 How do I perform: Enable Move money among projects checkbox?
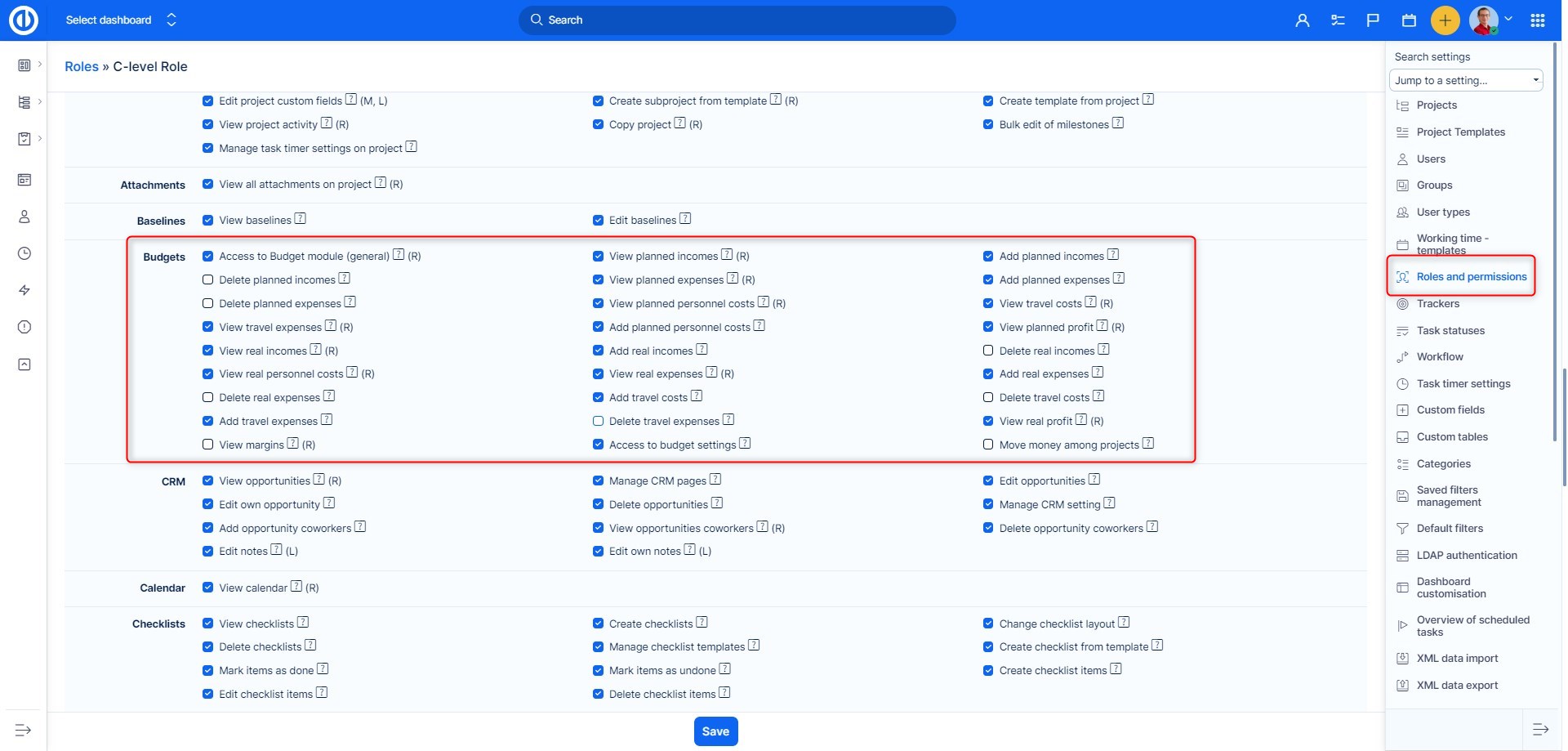click(988, 445)
